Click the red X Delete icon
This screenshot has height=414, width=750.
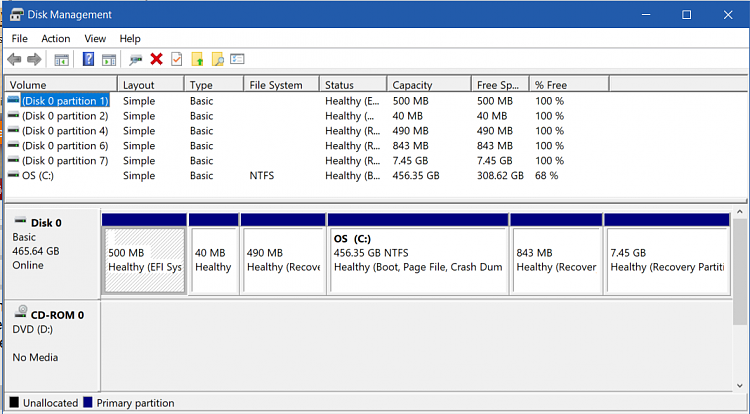[x=156, y=59]
